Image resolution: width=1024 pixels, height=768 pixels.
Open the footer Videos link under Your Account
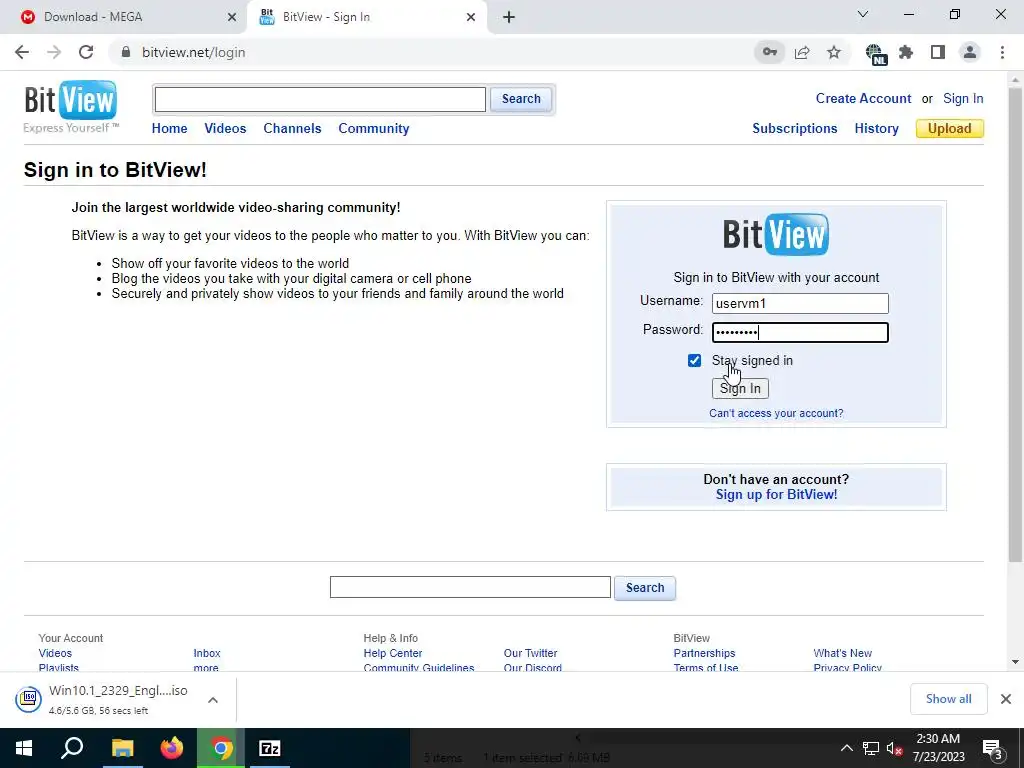click(x=55, y=653)
